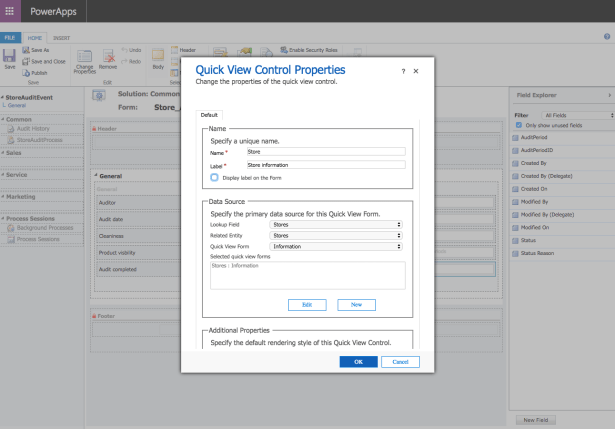
Task: Switch to the INSERT ribbon tab
Action: [x=61, y=37]
